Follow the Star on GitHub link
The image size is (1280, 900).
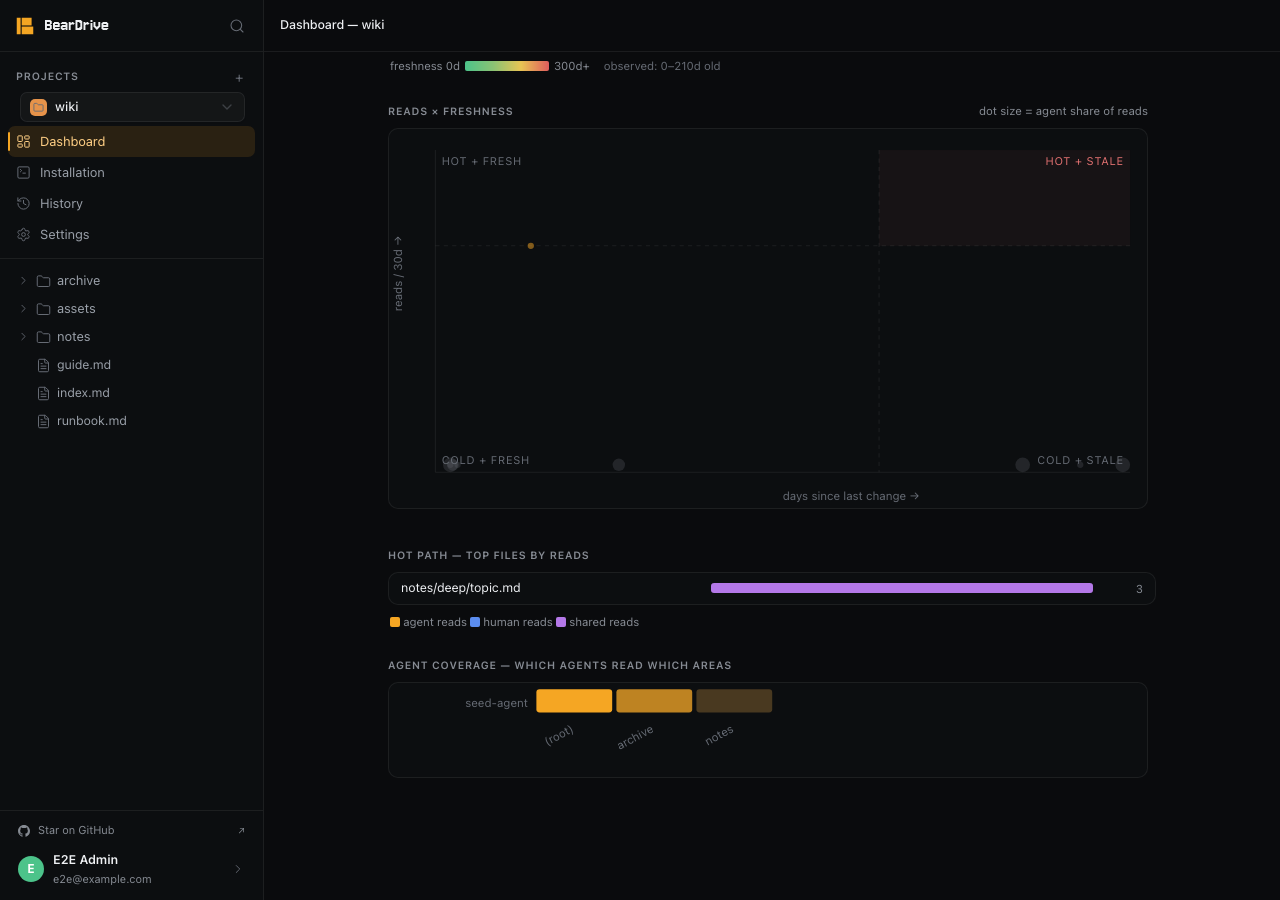point(76,831)
